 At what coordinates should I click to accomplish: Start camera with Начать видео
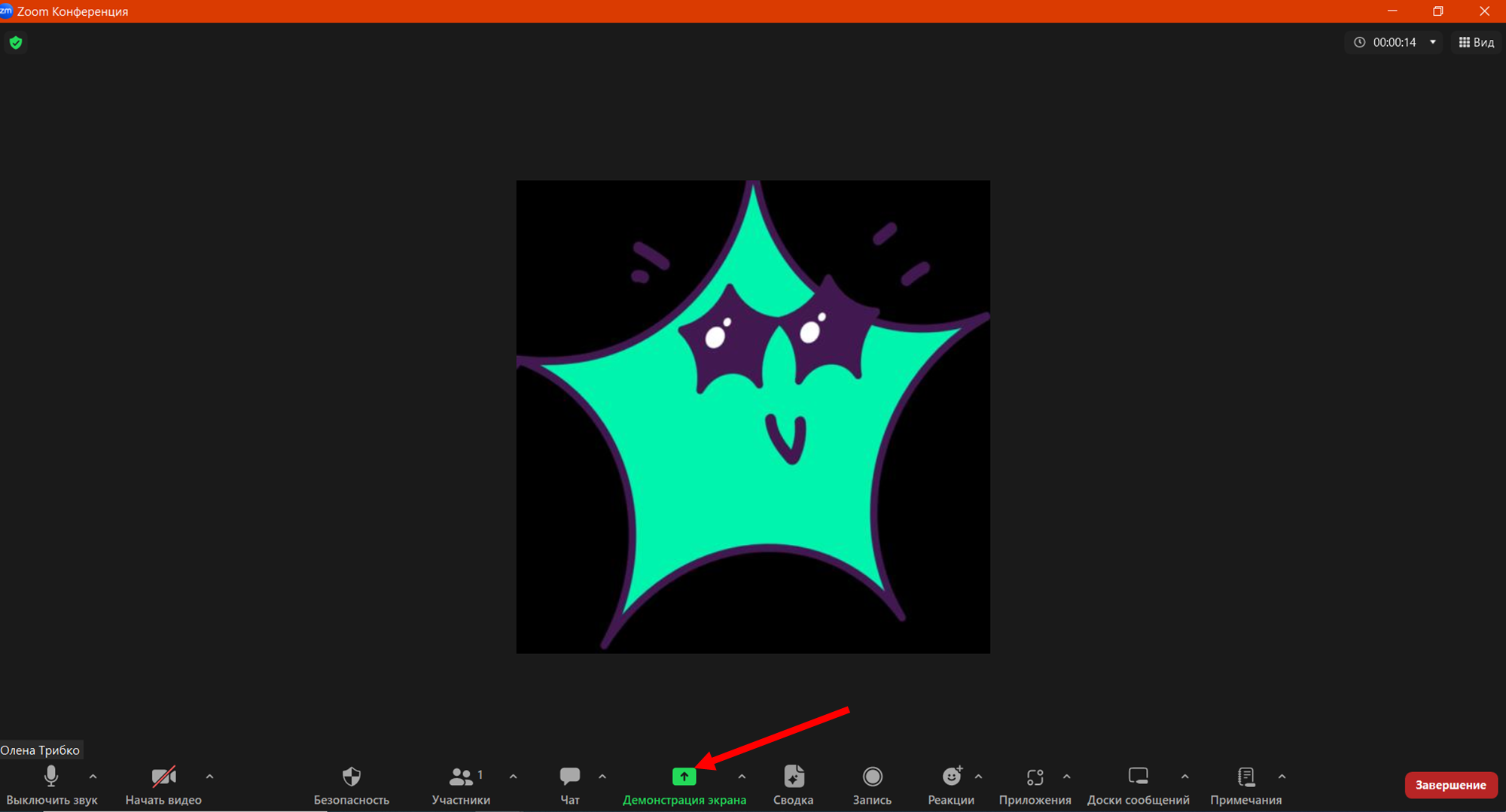[163, 785]
